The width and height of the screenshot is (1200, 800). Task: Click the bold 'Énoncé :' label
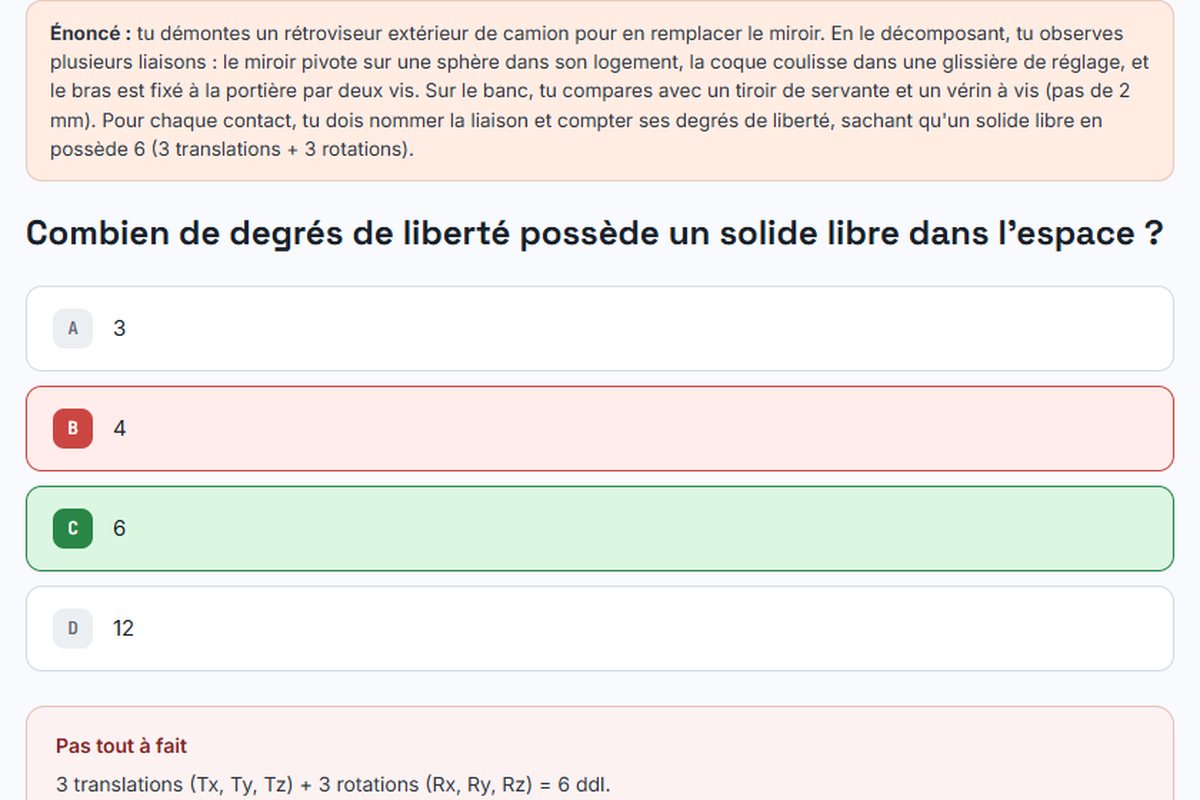coord(90,33)
